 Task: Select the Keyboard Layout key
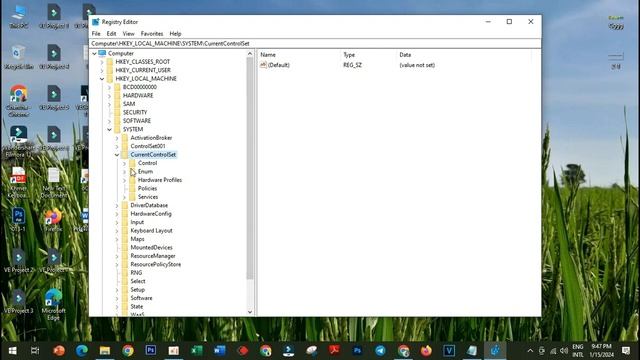[x=151, y=231]
